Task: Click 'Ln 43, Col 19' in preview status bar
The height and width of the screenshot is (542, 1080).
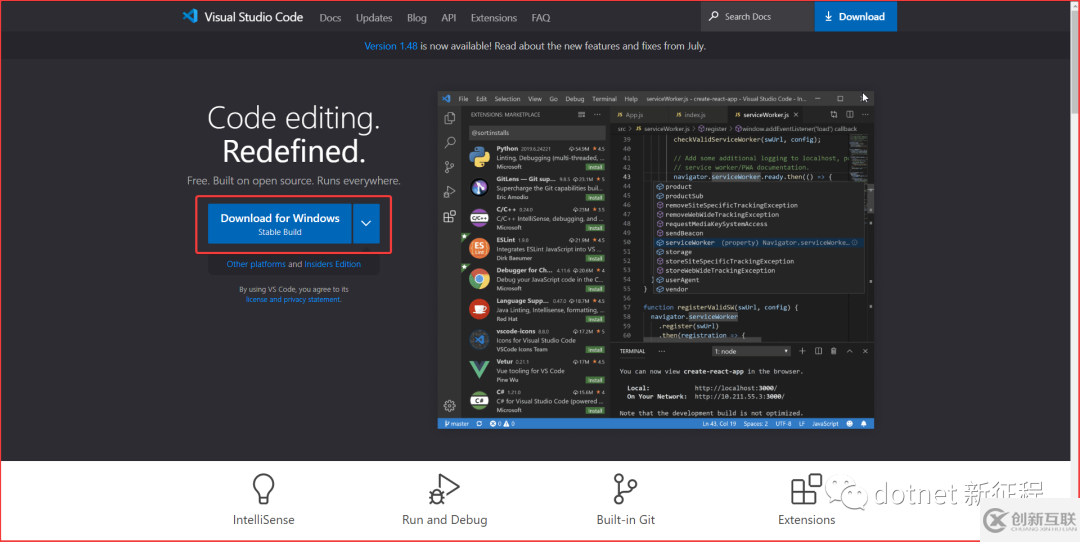Action: click(x=719, y=424)
